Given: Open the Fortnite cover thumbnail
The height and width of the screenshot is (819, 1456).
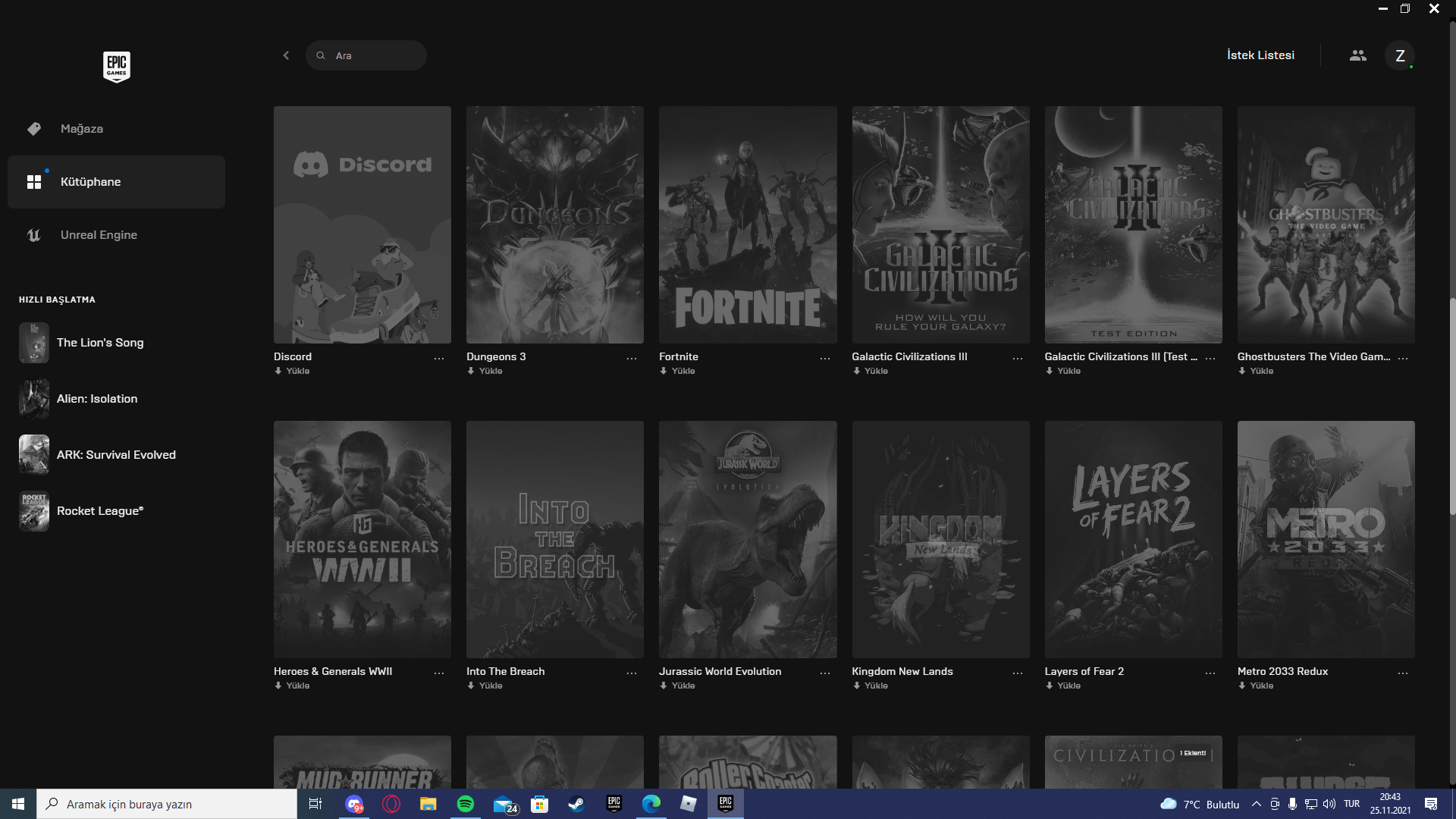Looking at the screenshot, I should pyautogui.click(x=748, y=224).
